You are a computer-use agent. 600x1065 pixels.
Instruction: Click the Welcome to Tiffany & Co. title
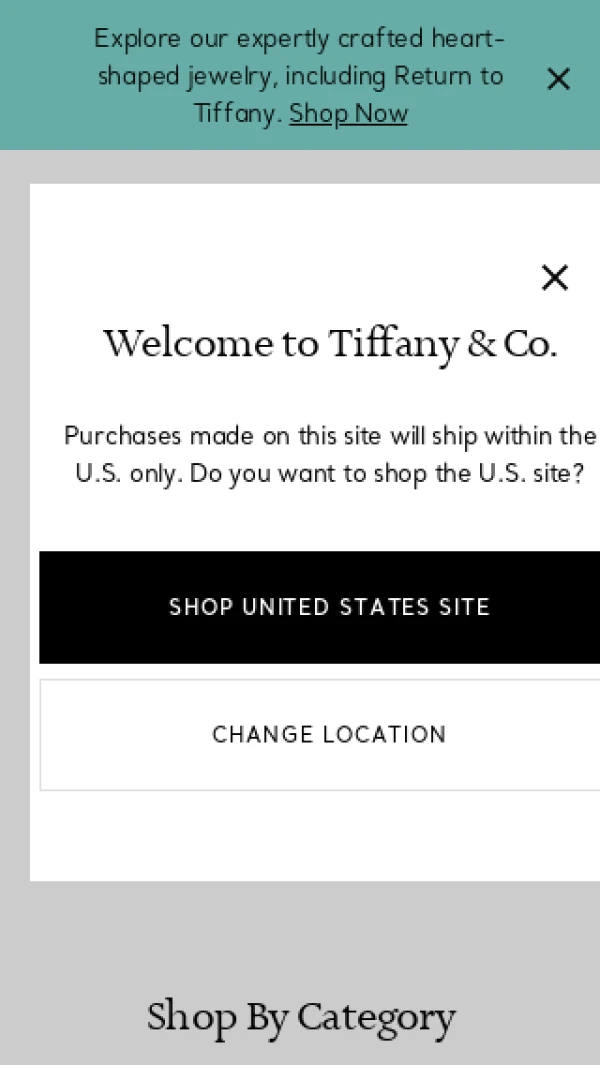(x=329, y=344)
